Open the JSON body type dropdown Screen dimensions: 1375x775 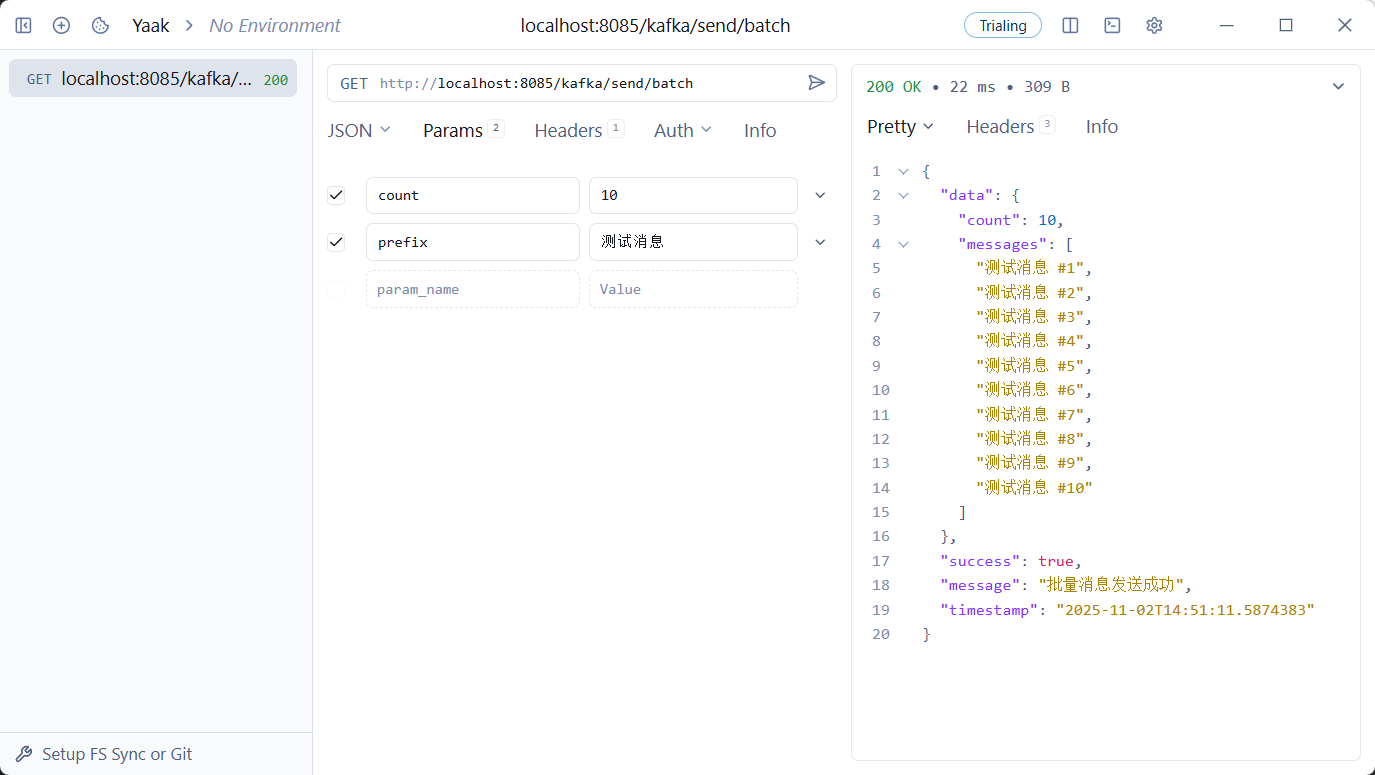359,130
